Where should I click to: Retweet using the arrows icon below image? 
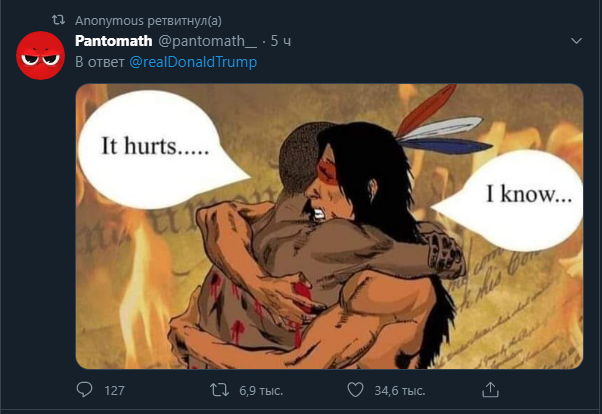click(219, 390)
